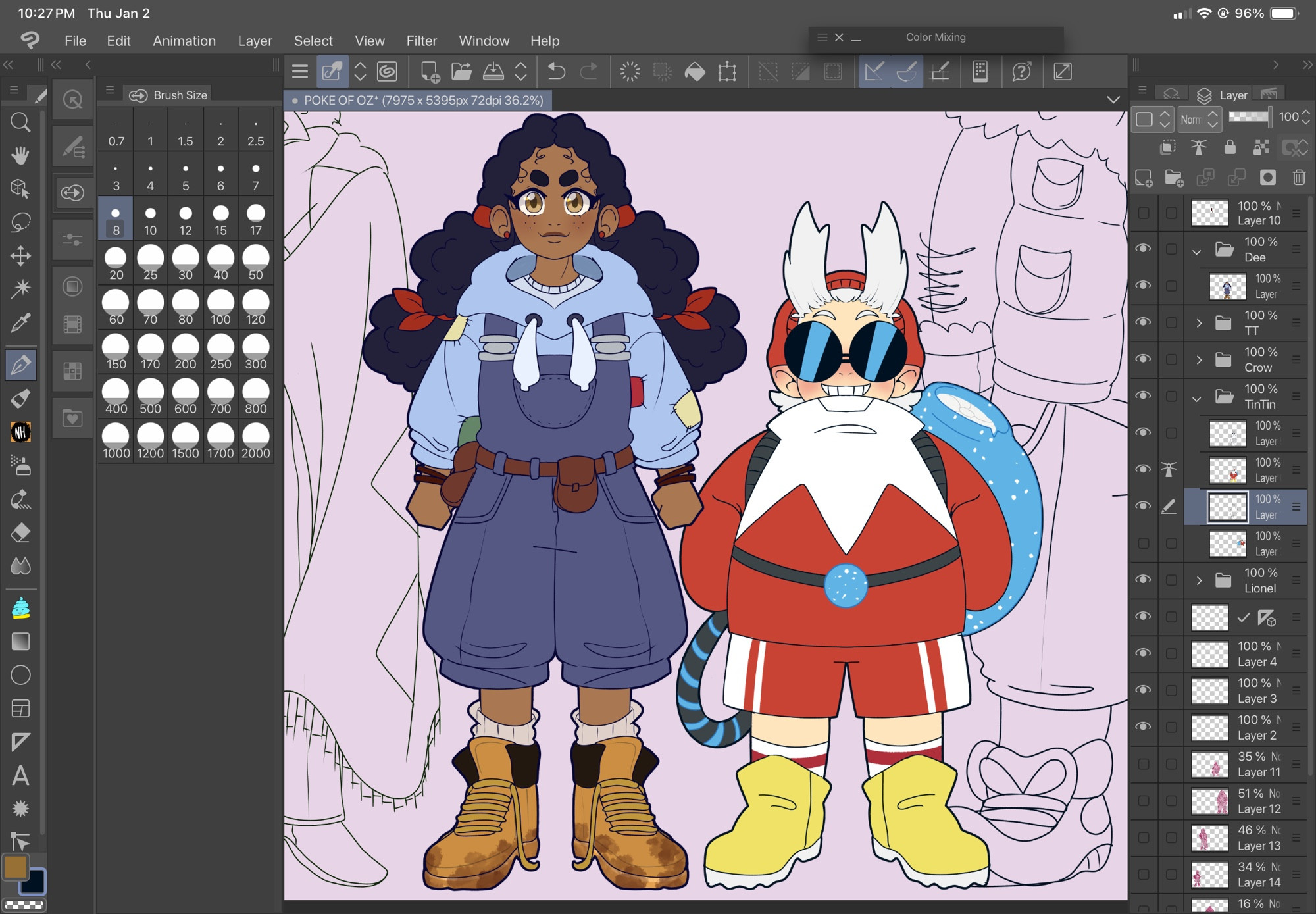This screenshot has width=1316, height=914.
Task: Click the Create layer mask icon
Action: [1267, 178]
